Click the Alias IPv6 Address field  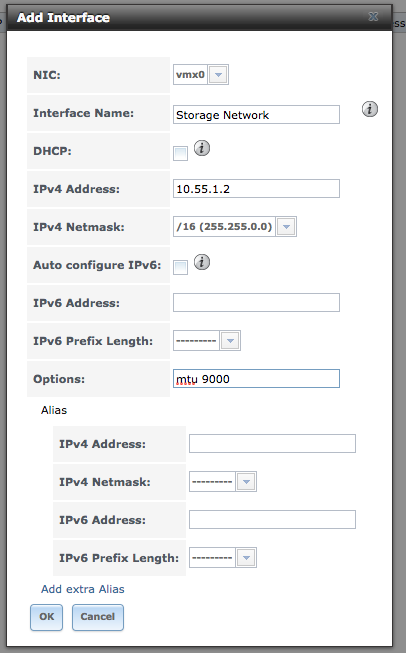coord(272,520)
